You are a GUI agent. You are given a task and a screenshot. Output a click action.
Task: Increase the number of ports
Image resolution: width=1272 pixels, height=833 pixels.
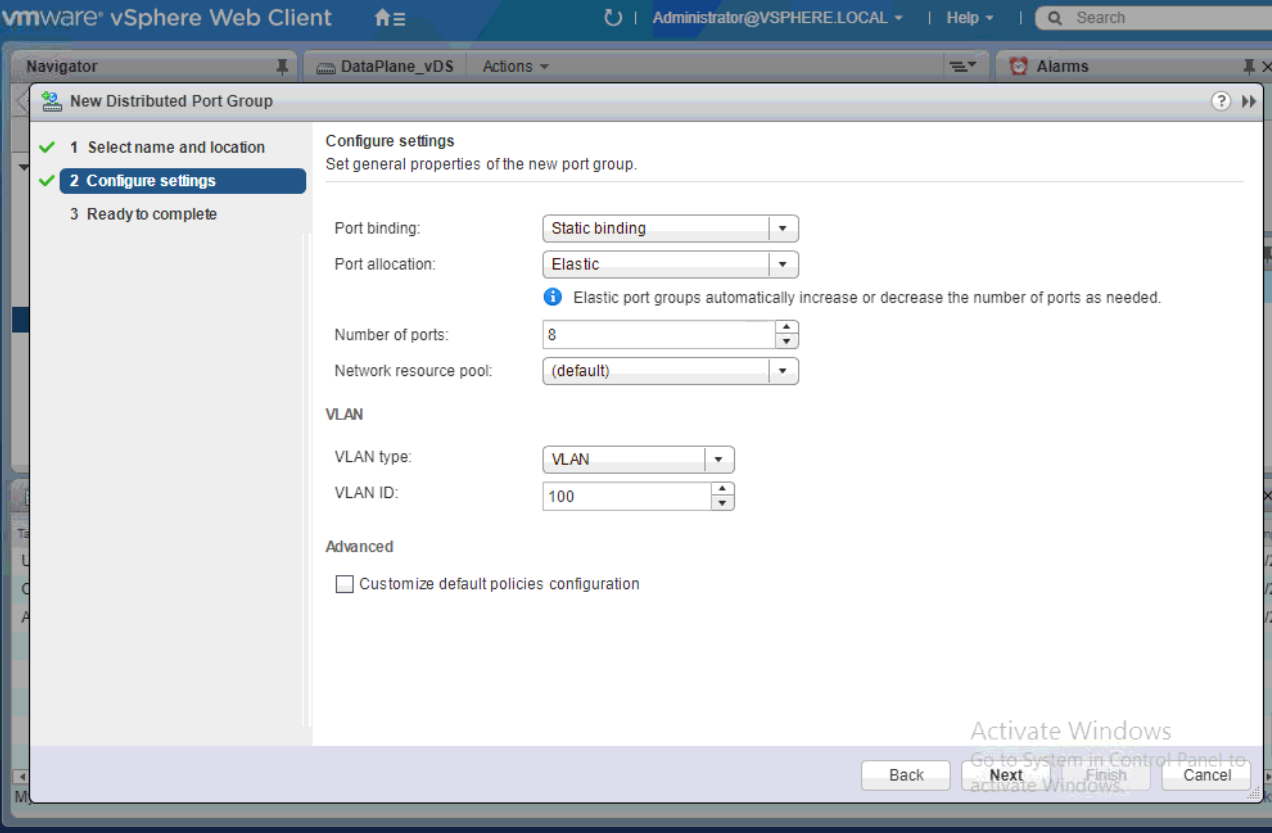[x=787, y=327]
